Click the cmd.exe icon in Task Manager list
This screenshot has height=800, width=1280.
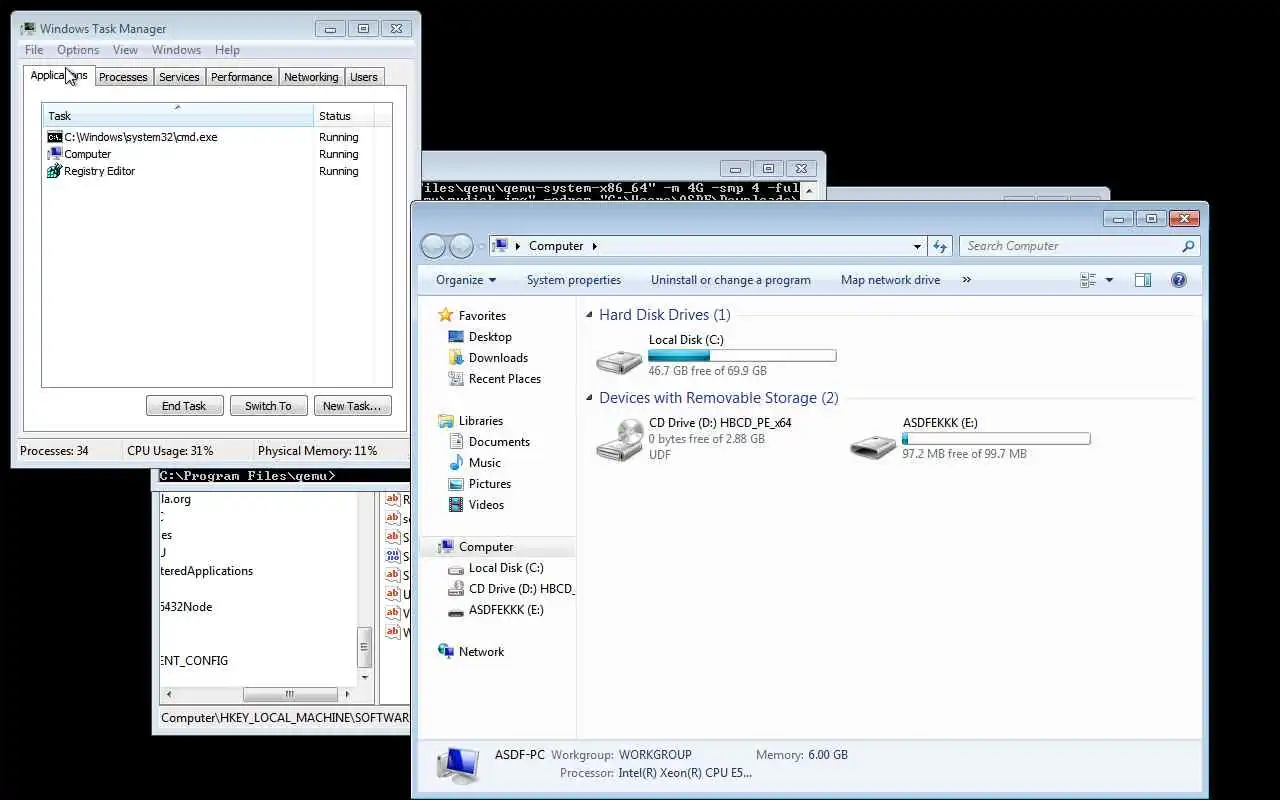pos(55,137)
